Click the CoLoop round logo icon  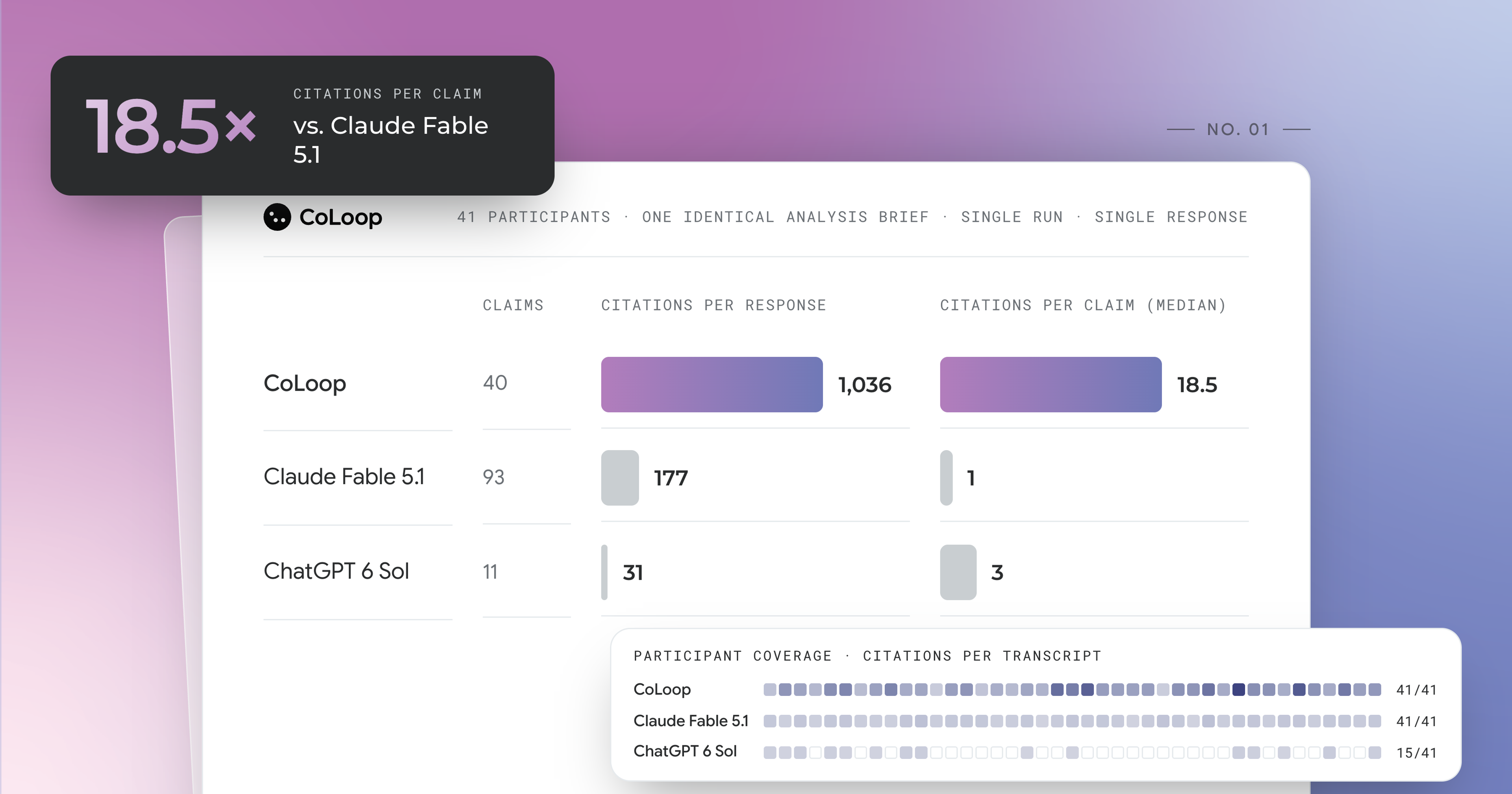pos(277,217)
